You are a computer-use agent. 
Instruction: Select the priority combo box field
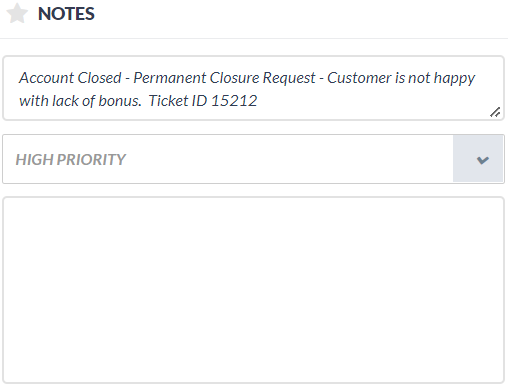253,159
